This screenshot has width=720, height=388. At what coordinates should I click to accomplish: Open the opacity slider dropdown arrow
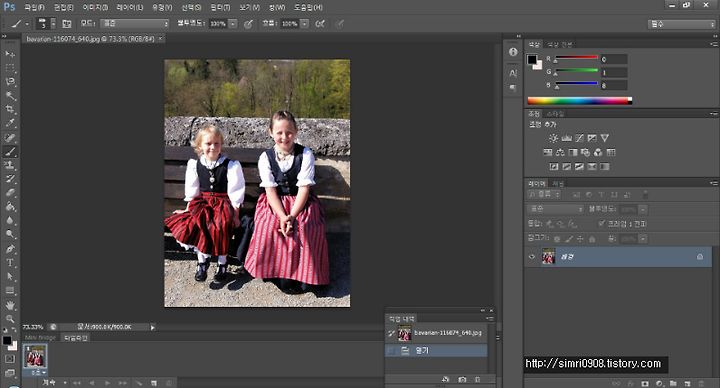(x=233, y=23)
